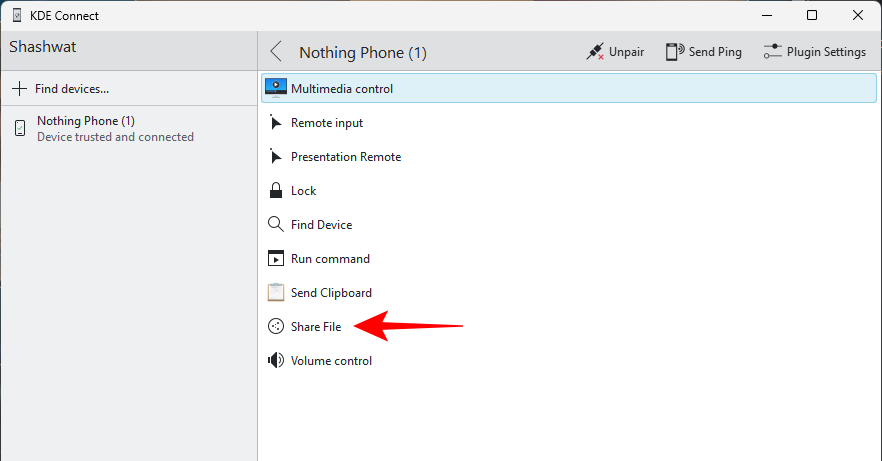Go back using the left chevron
882x461 pixels.
pos(276,52)
